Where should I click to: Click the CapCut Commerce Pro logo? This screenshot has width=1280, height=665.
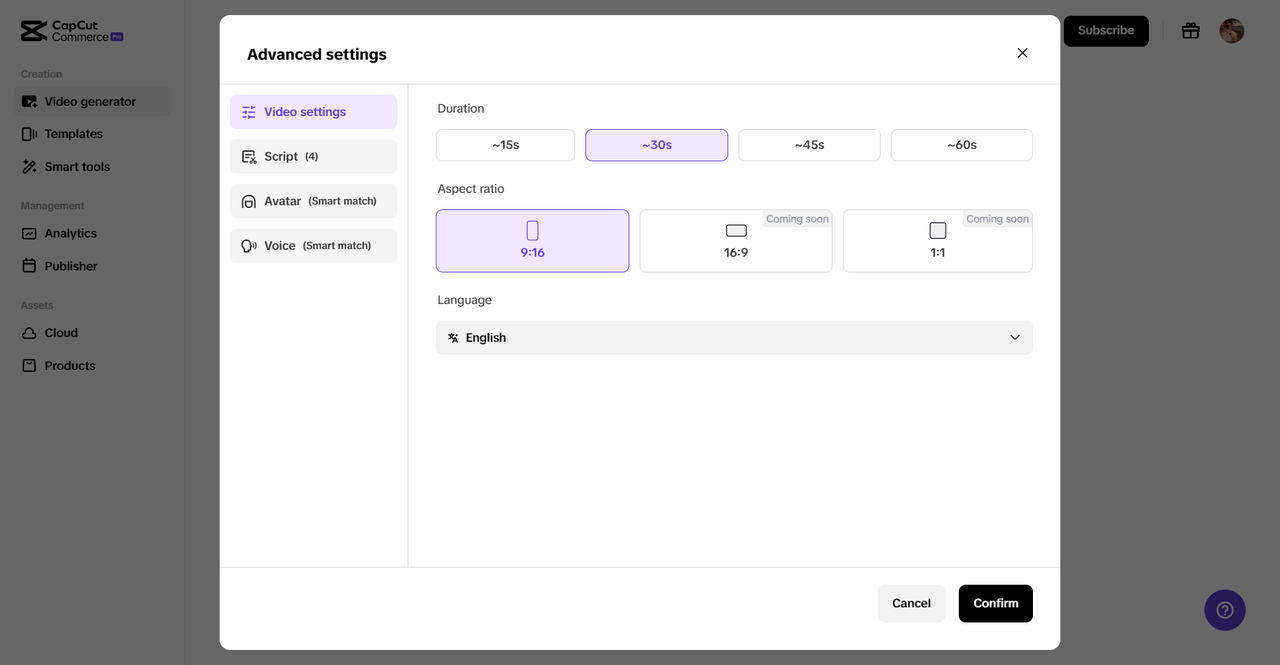[71, 31]
